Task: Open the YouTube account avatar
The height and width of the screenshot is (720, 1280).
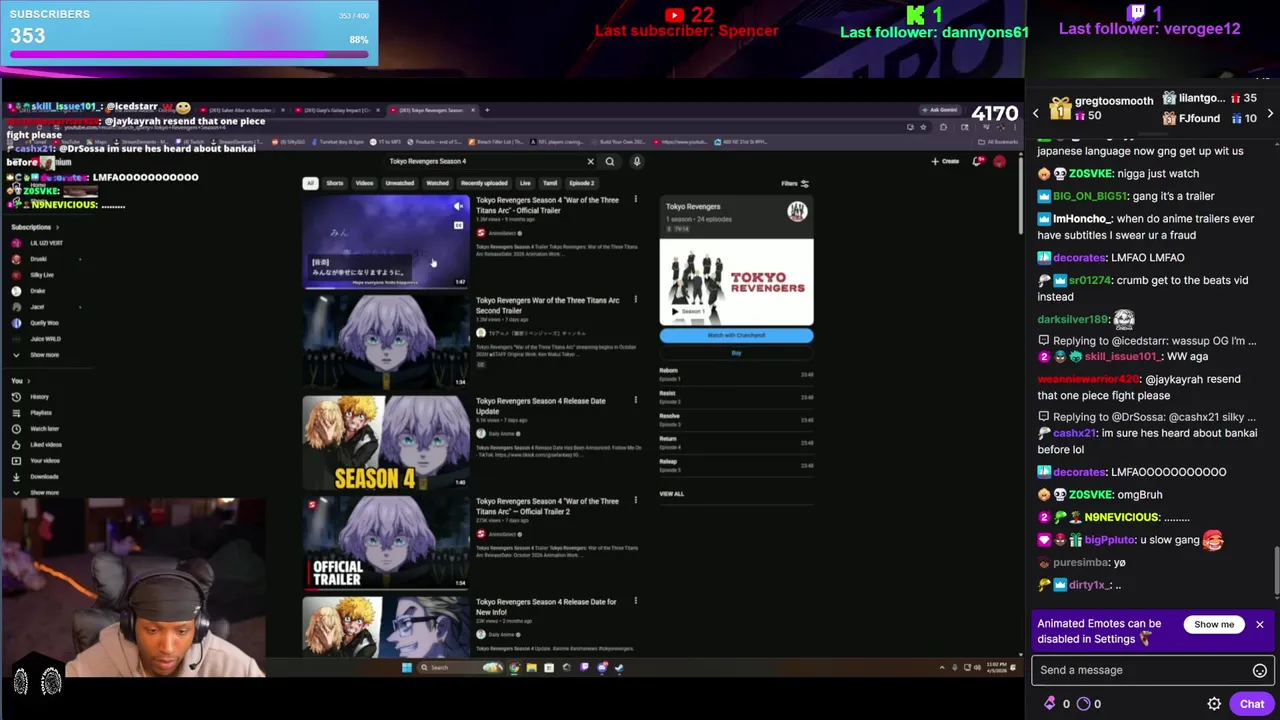Action: (x=999, y=161)
